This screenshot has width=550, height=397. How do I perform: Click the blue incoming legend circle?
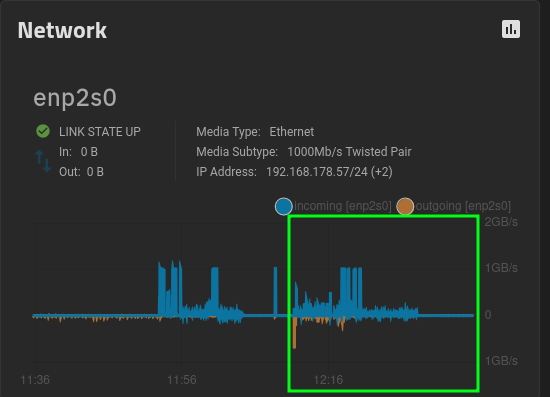point(283,206)
